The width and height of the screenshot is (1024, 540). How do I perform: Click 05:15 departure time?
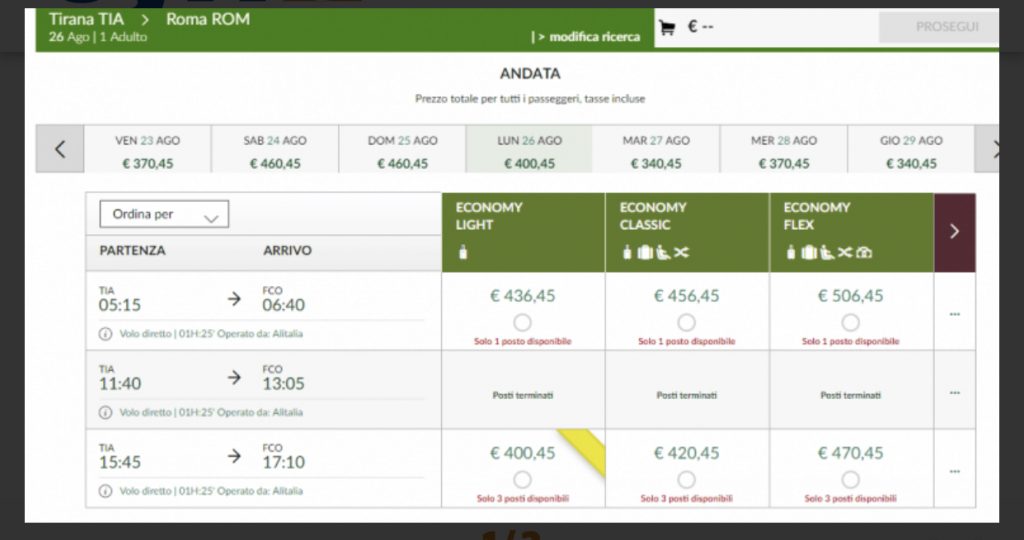120,305
